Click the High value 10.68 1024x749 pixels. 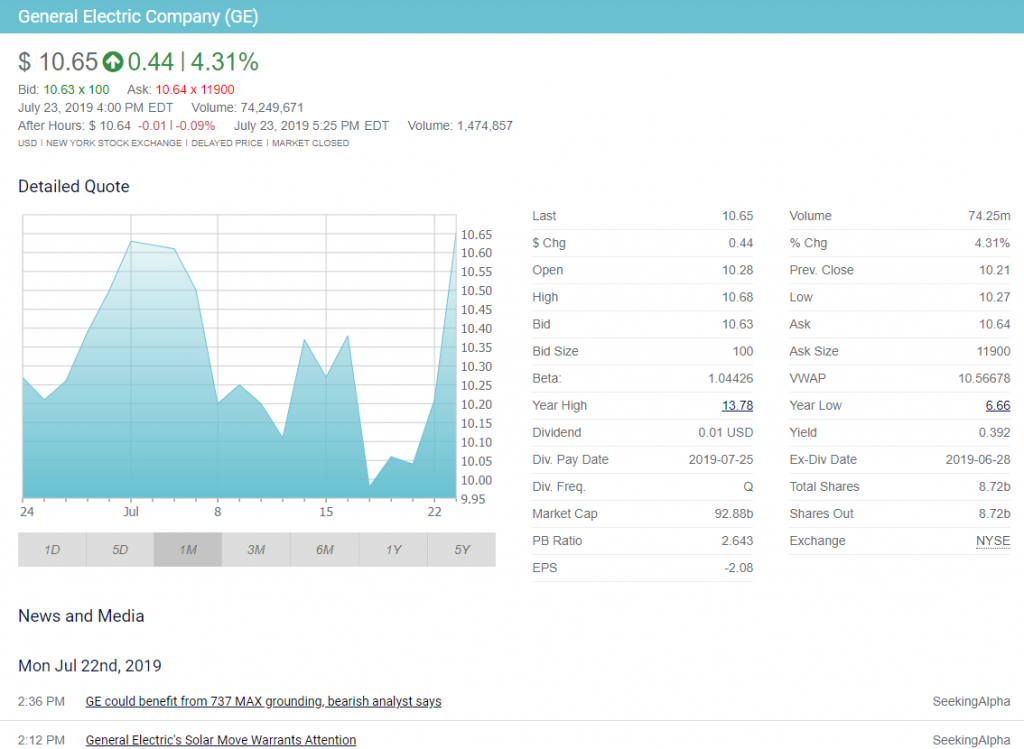coord(737,297)
